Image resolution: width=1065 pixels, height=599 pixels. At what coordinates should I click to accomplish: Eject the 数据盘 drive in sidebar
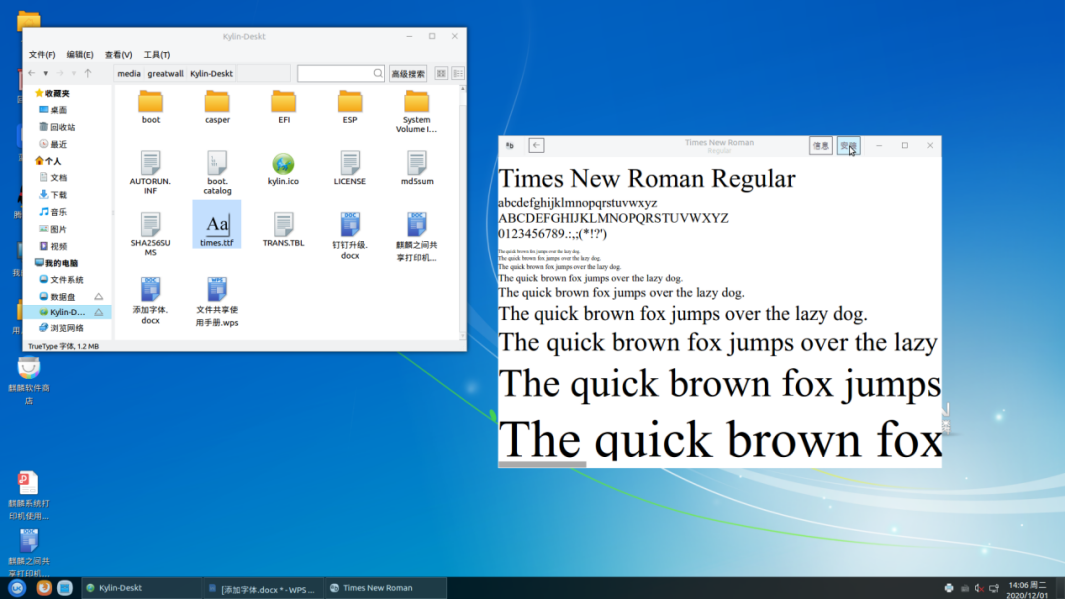click(x=99, y=297)
